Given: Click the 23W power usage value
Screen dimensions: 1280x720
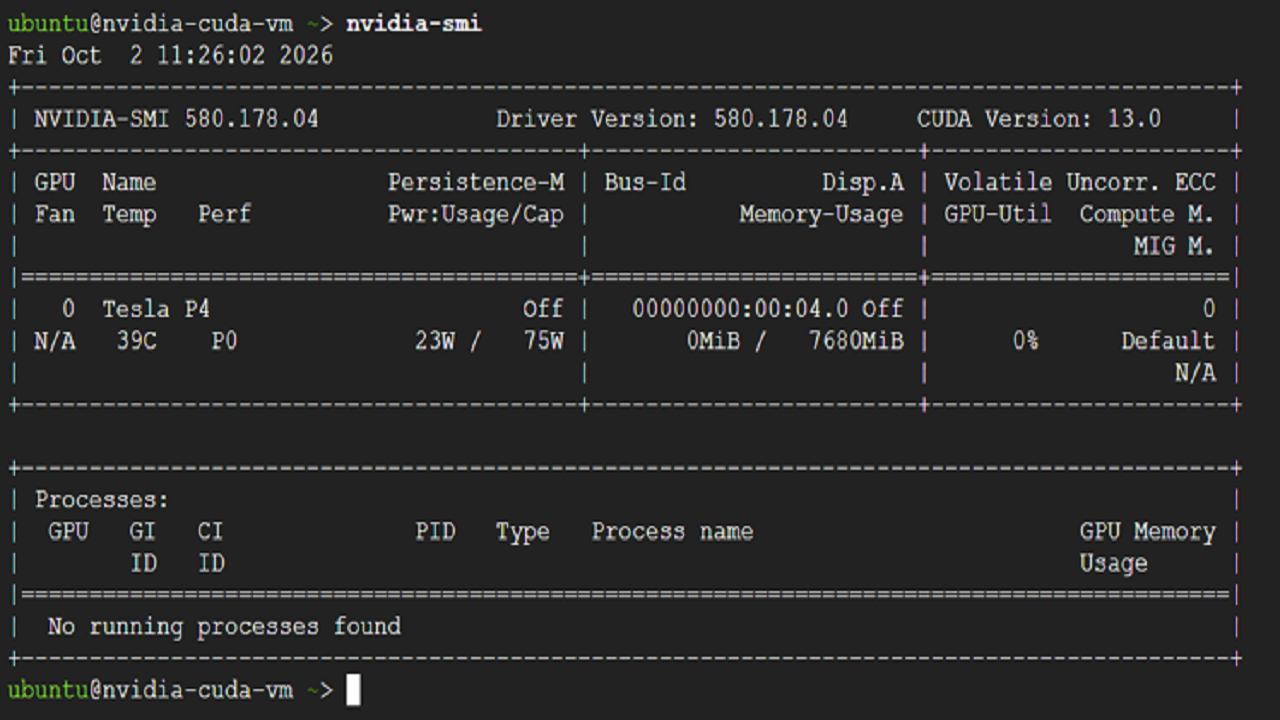Looking at the screenshot, I should [435, 341].
